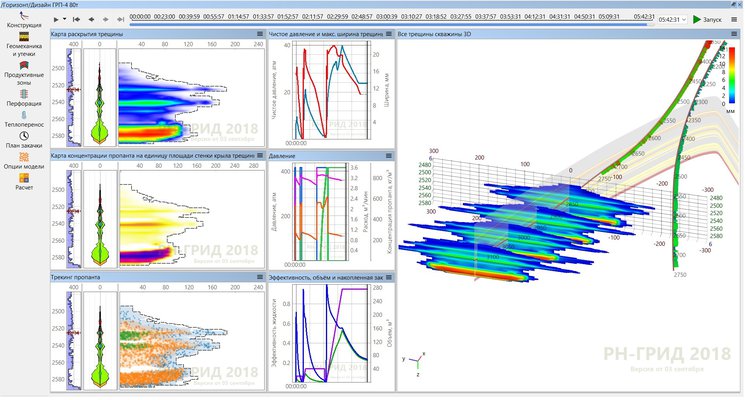
Task: Step back one time frame
Action: [x=91, y=19]
